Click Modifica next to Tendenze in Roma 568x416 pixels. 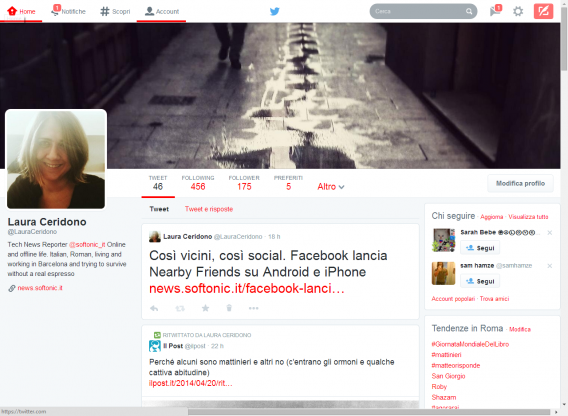point(520,329)
